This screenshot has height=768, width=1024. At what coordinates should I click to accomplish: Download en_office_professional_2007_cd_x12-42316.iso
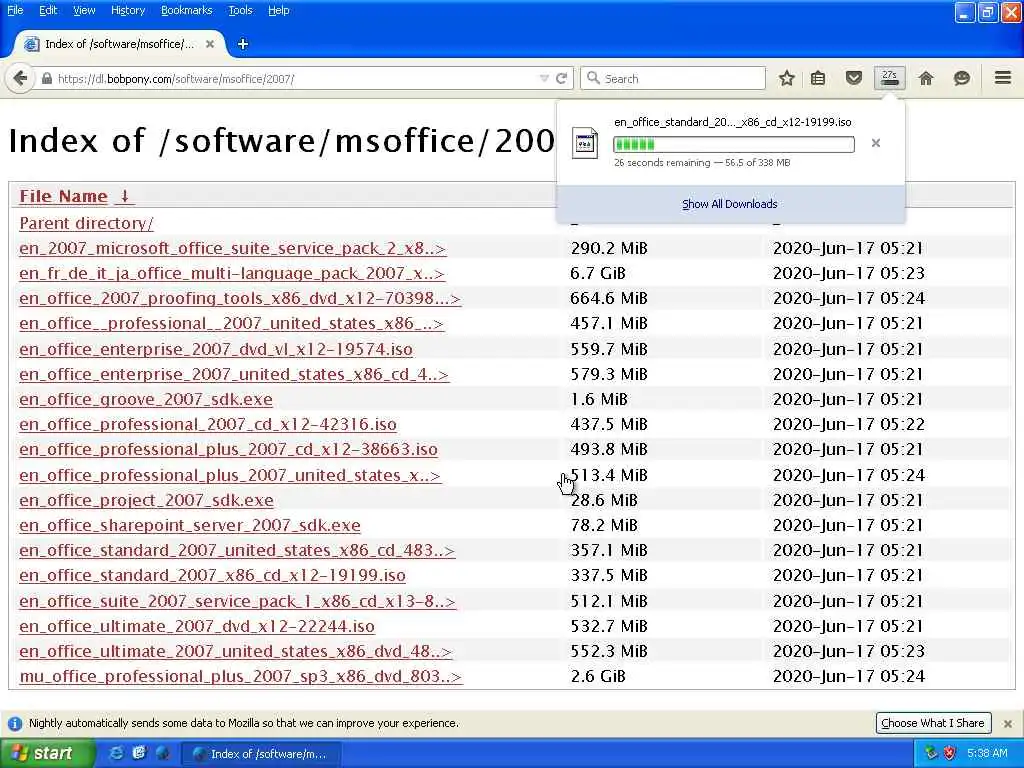click(208, 424)
